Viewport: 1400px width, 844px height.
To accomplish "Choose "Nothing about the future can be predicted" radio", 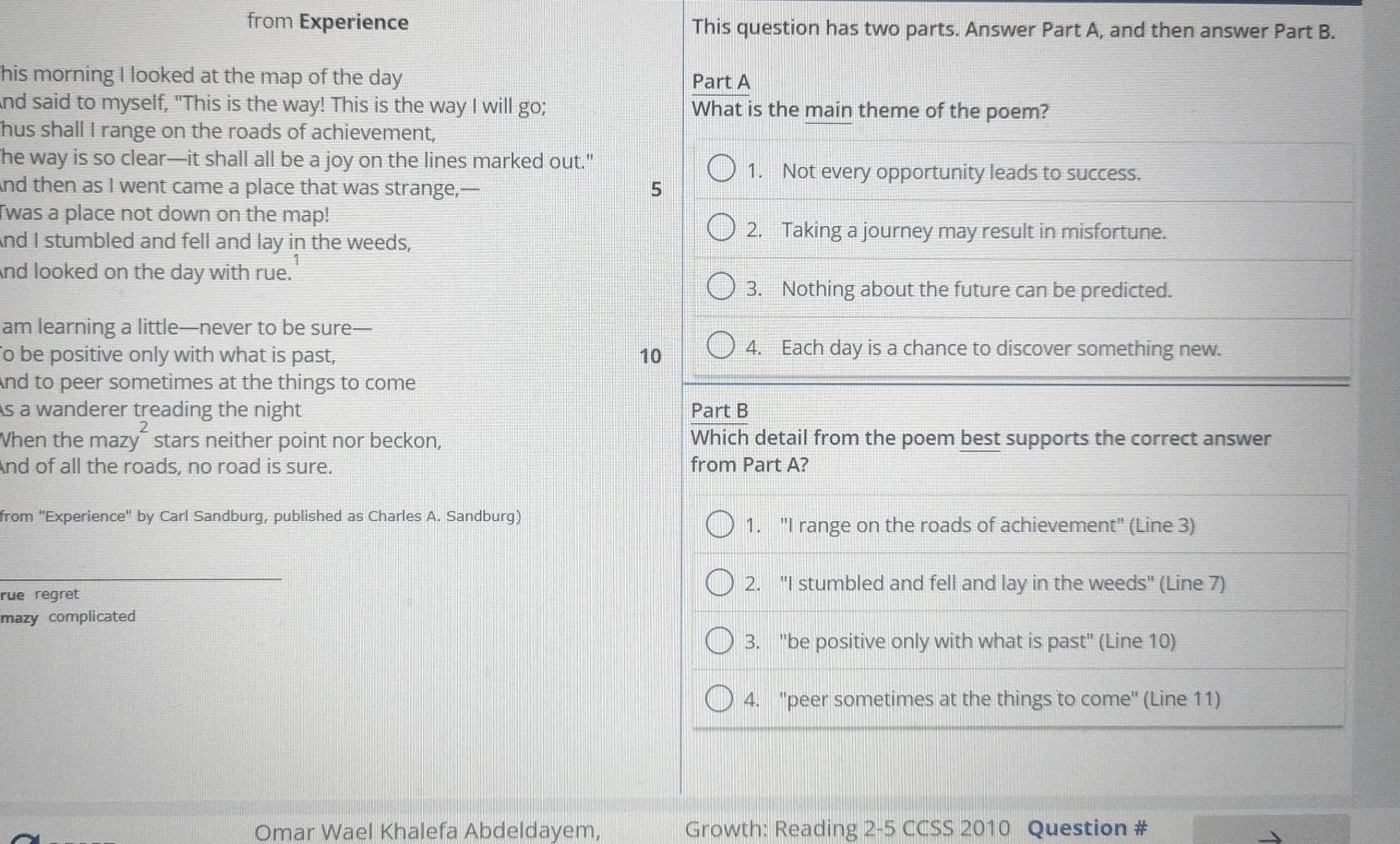I will [720, 287].
